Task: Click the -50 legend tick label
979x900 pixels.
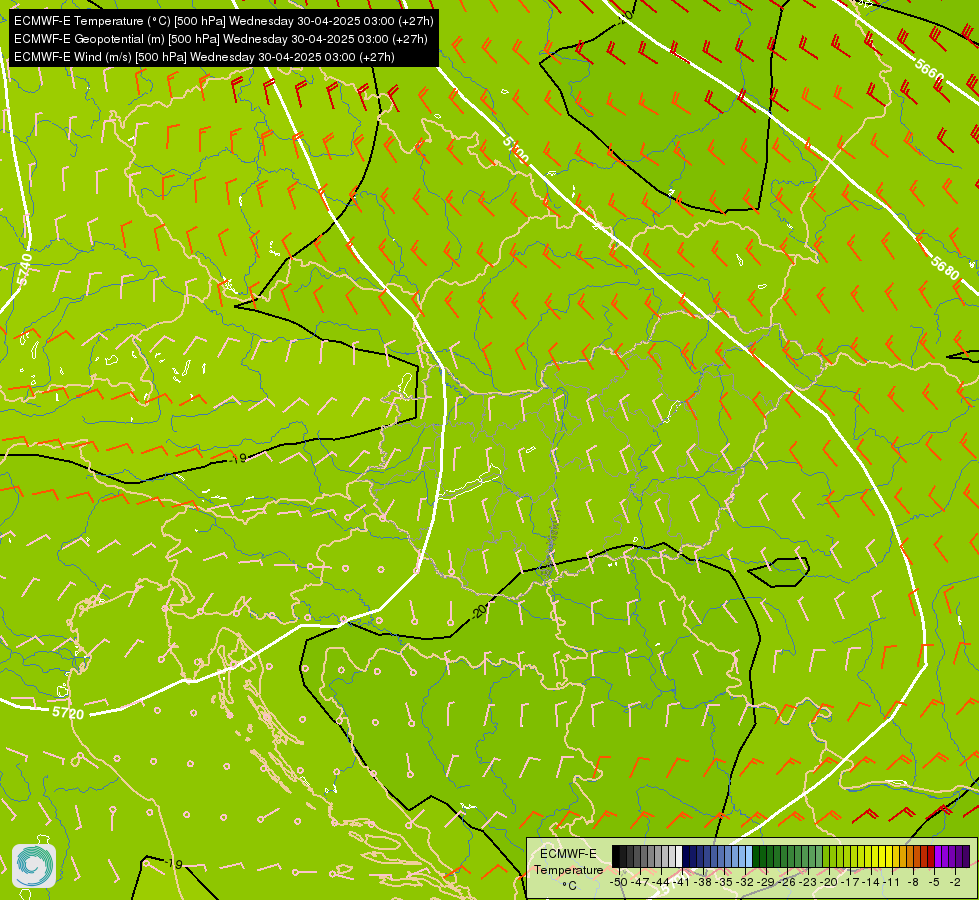Action: [x=619, y=882]
